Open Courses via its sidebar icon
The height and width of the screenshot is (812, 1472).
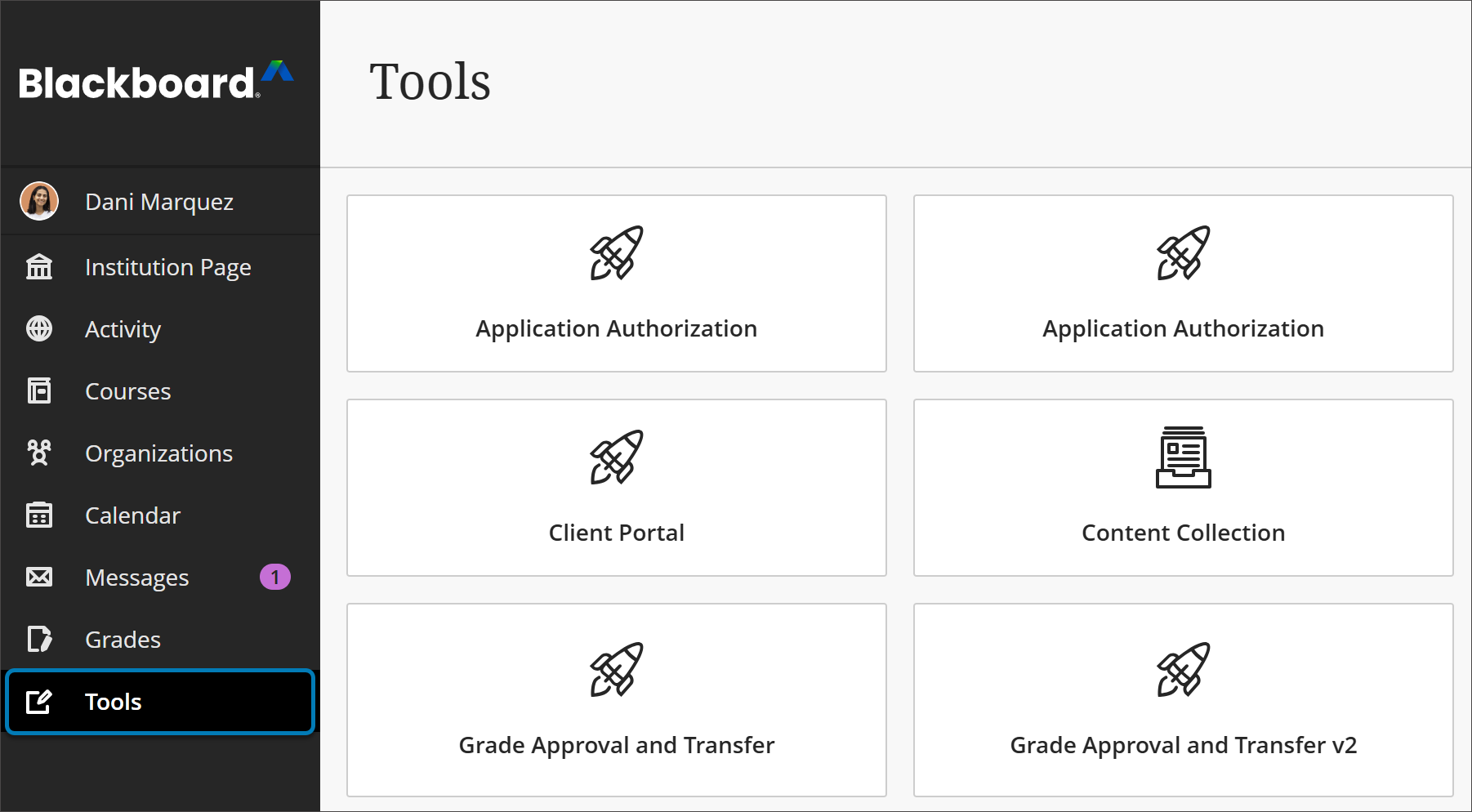tap(39, 391)
